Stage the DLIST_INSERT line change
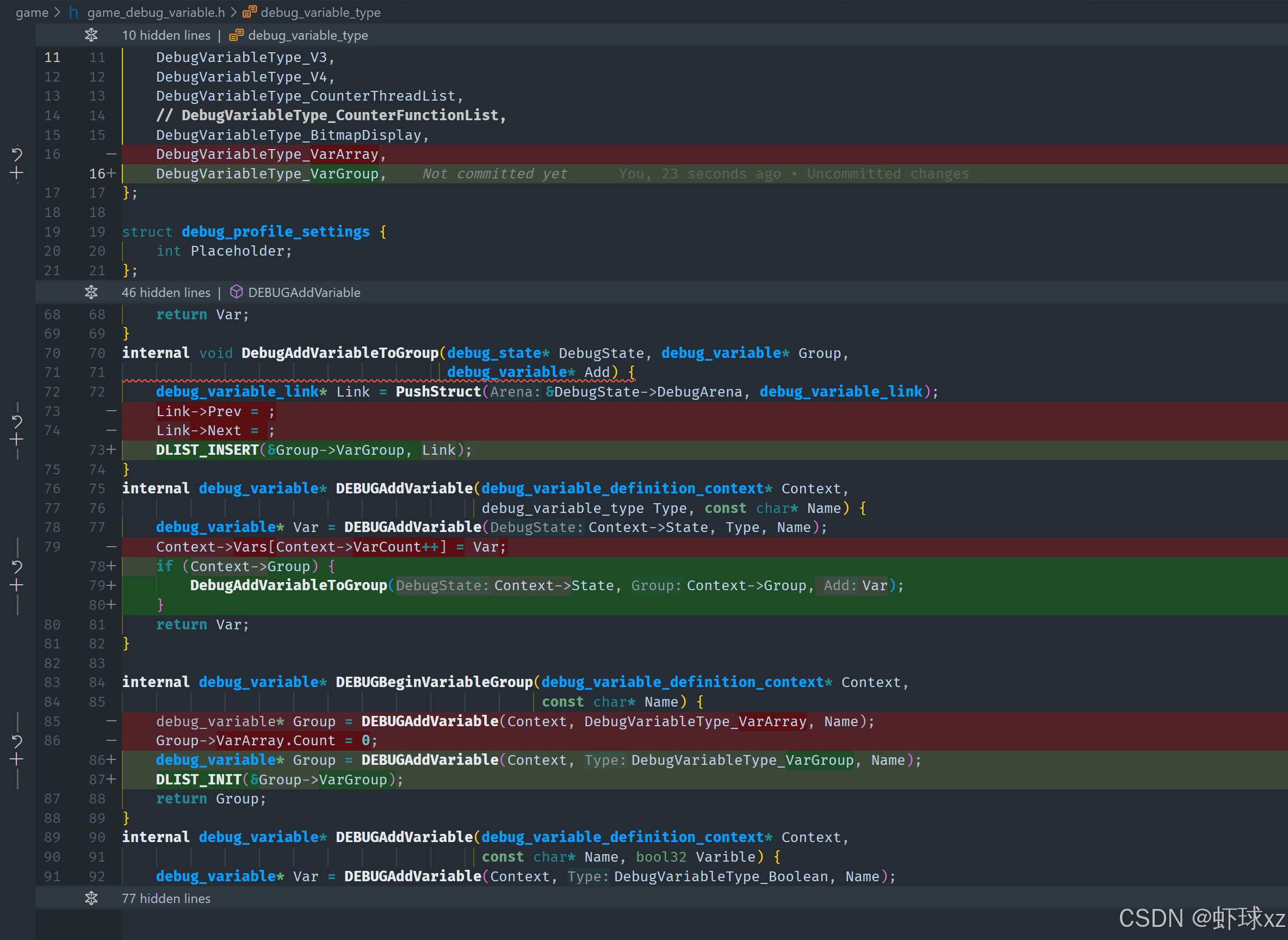Screen dimensions: 1288x940 pos(16,440)
